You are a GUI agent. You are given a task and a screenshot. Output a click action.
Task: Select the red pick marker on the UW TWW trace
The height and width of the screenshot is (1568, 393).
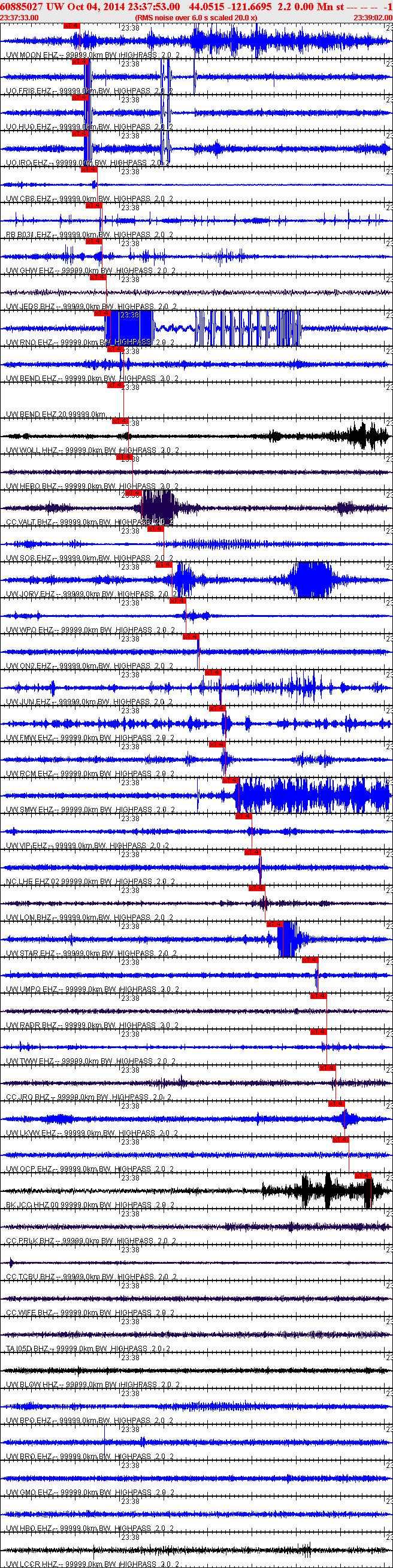[319, 1032]
